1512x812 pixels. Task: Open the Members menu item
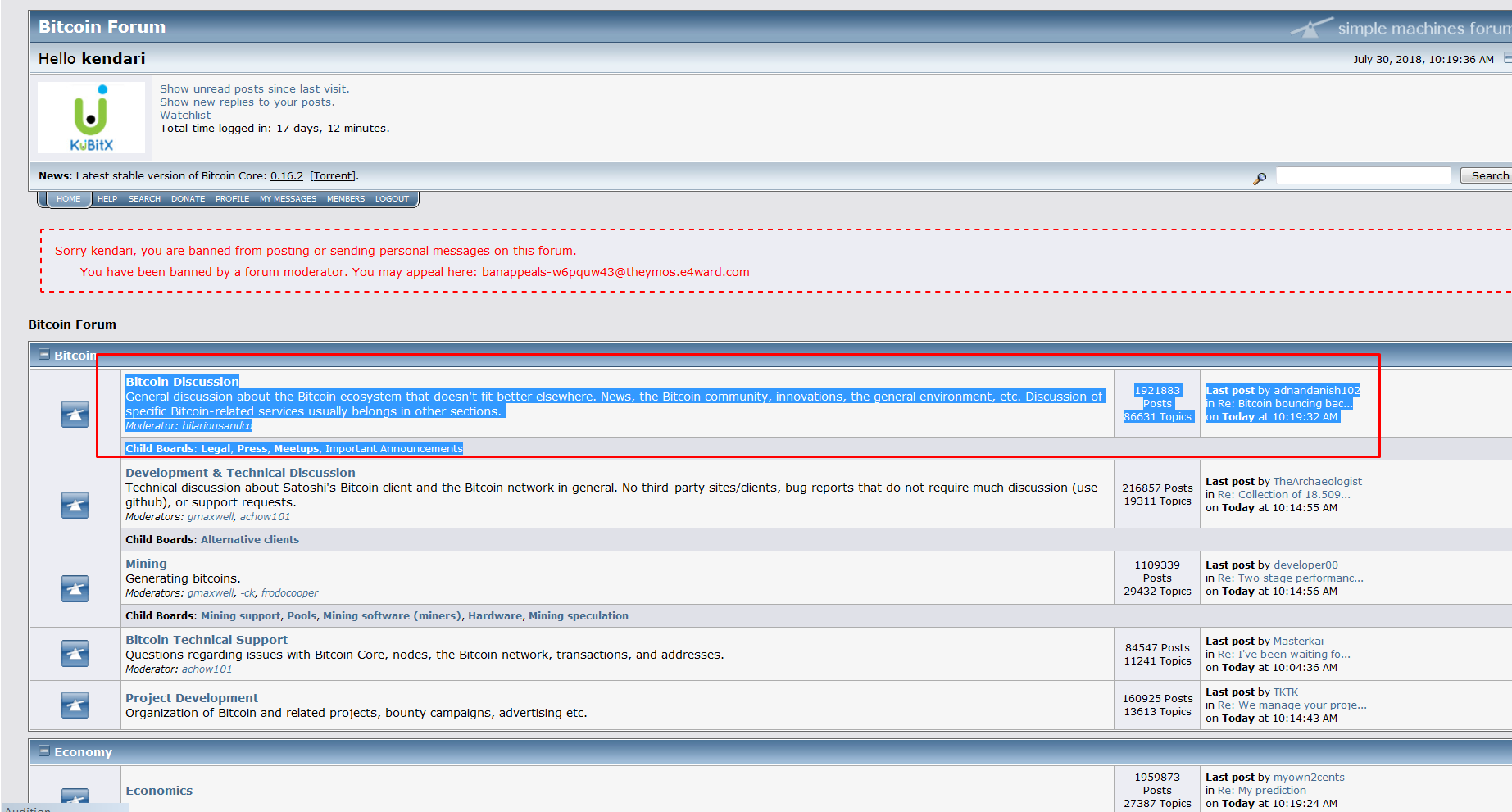[346, 199]
